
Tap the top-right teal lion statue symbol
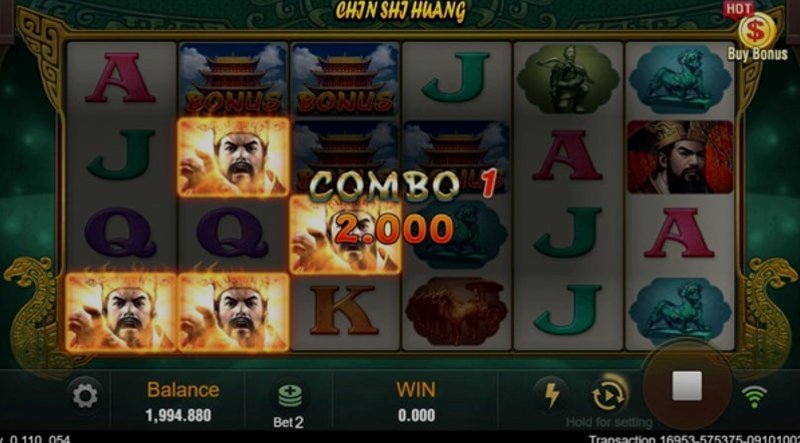pos(680,79)
